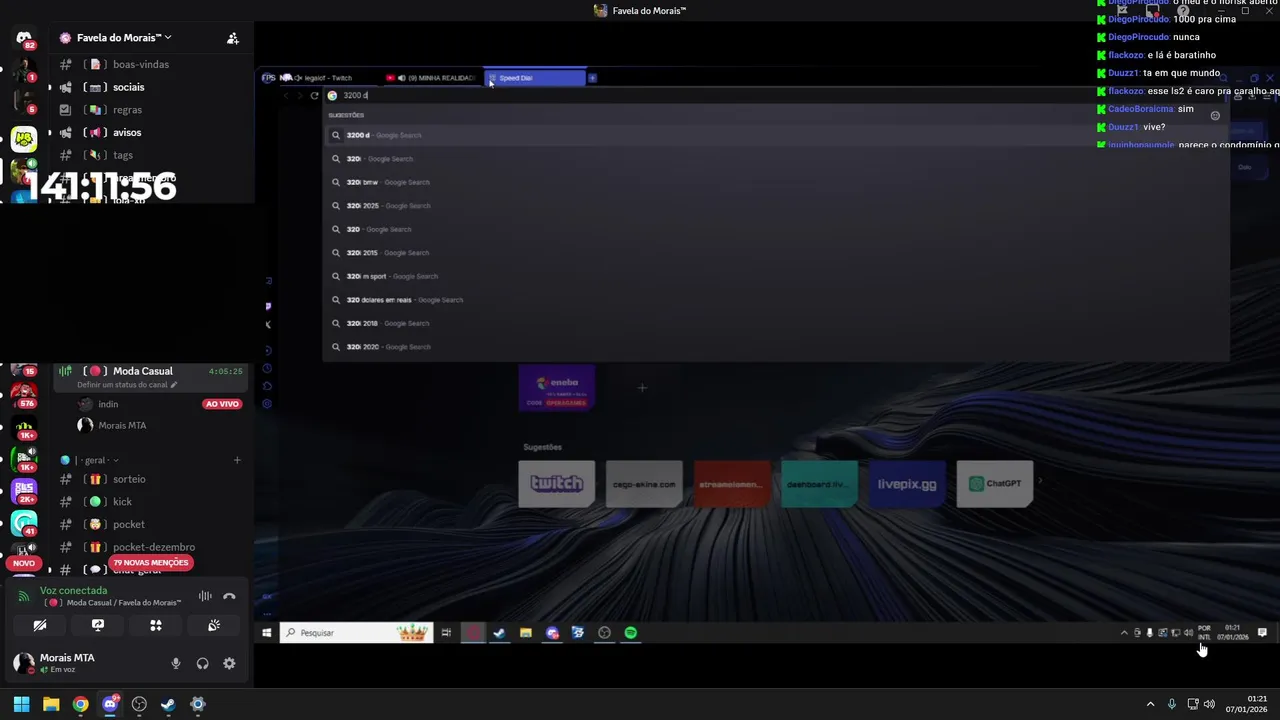The width and height of the screenshot is (1280, 720).
Task: Open Discord direct messages home icon
Action: [x=24, y=39]
